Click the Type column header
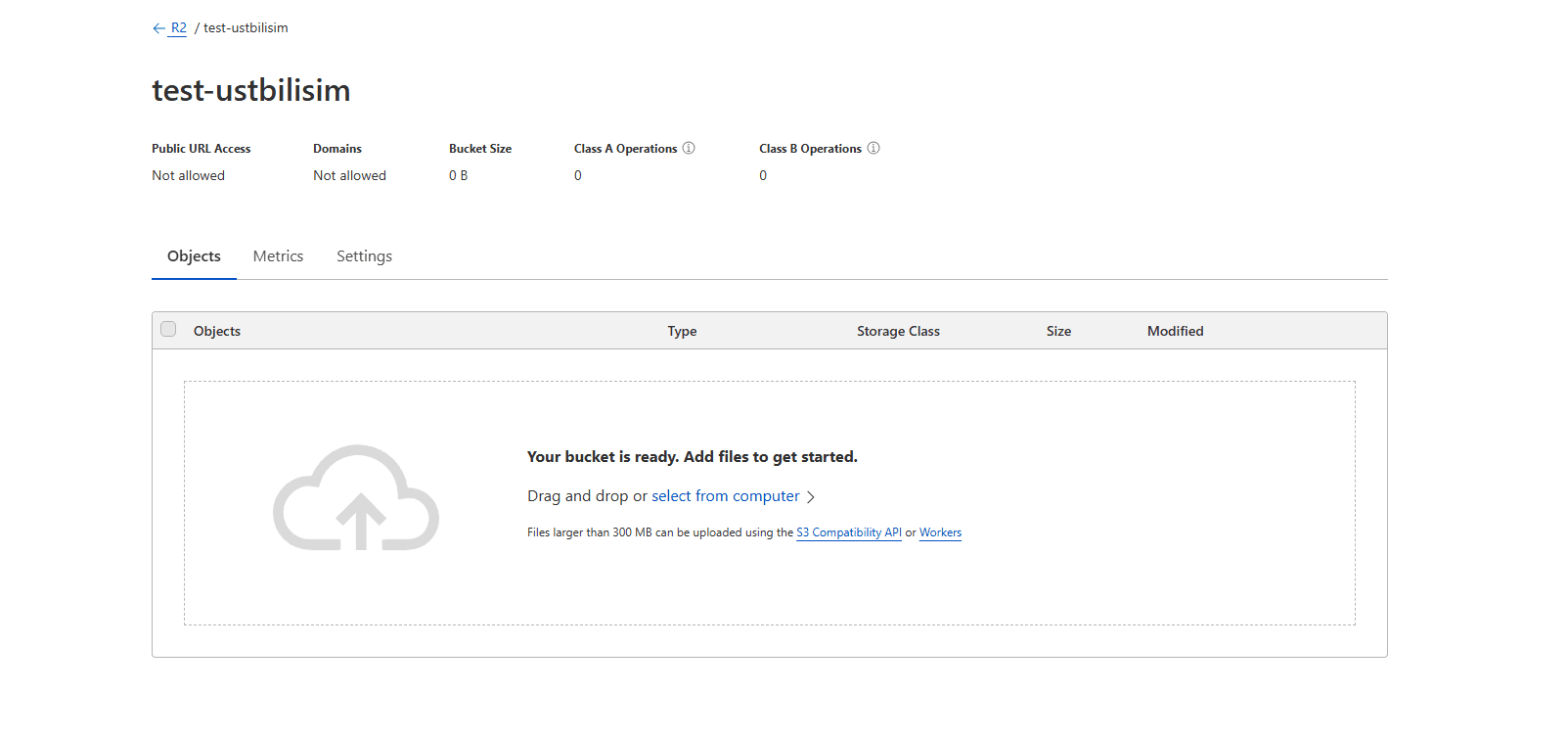Screen dimensions: 1568x739 pyautogui.click(x=682, y=331)
